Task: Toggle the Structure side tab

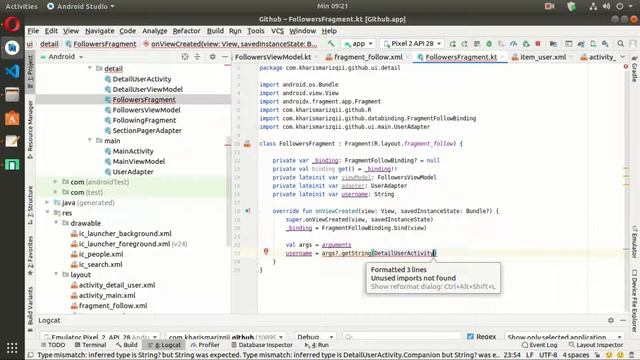Action: click(x=31, y=205)
